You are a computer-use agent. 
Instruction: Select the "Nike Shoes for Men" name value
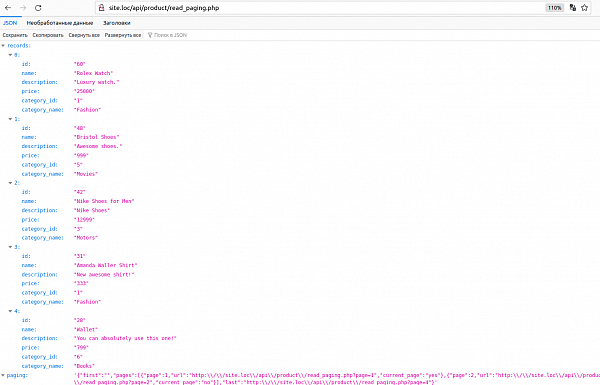[104, 201]
